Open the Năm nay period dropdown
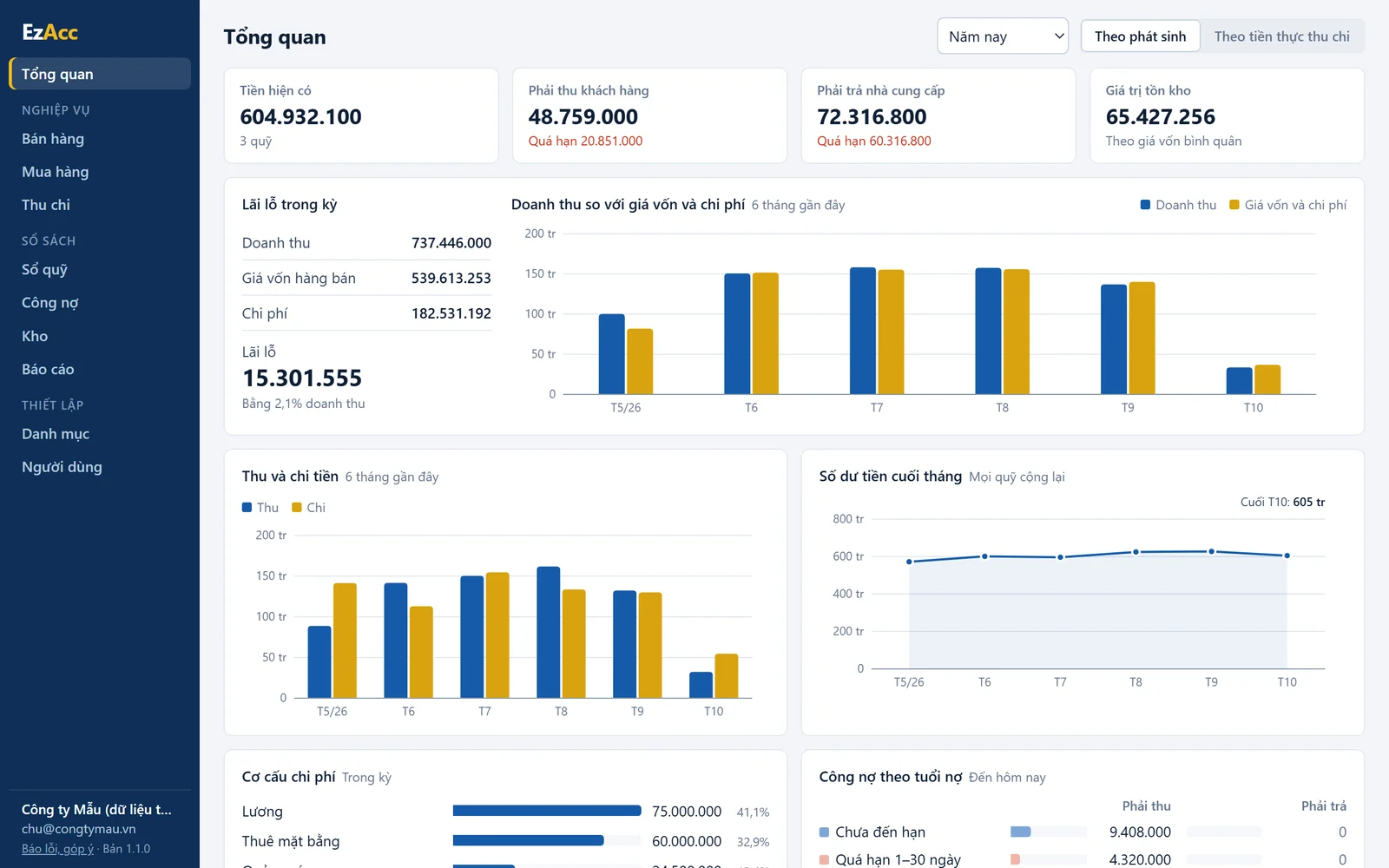This screenshot has height=868, width=1389. click(1003, 36)
